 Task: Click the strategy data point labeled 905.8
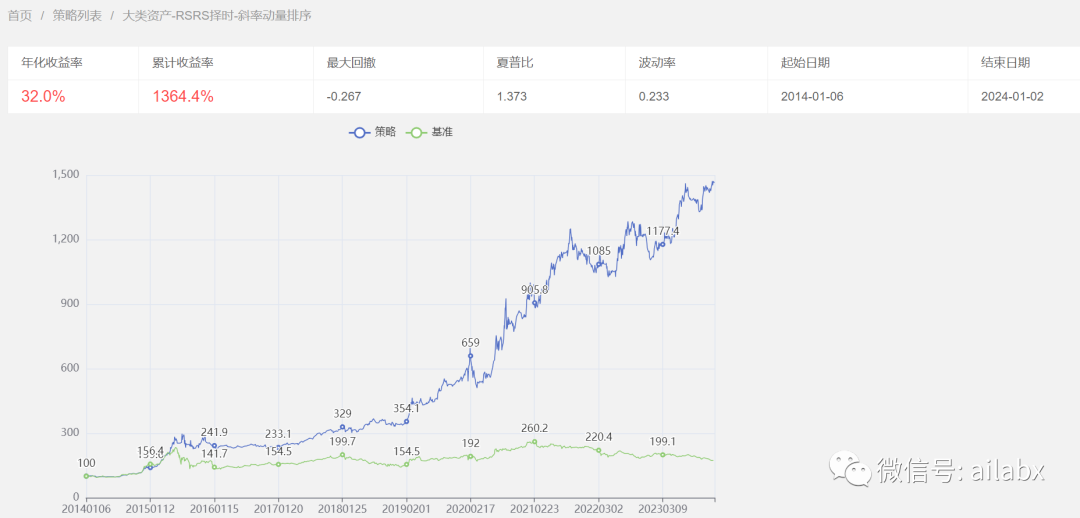pos(534,302)
